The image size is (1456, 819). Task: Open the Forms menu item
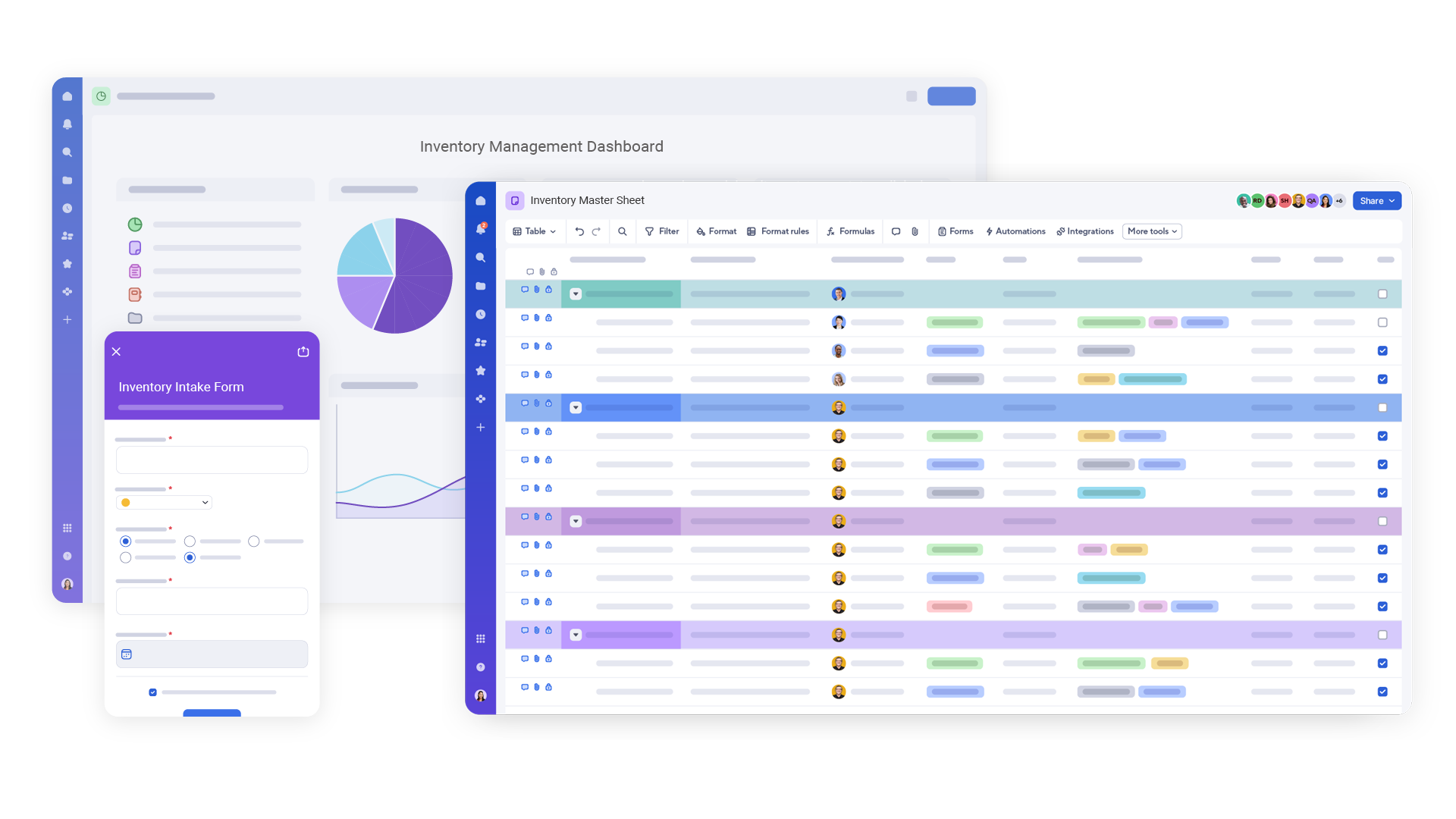coord(955,231)
